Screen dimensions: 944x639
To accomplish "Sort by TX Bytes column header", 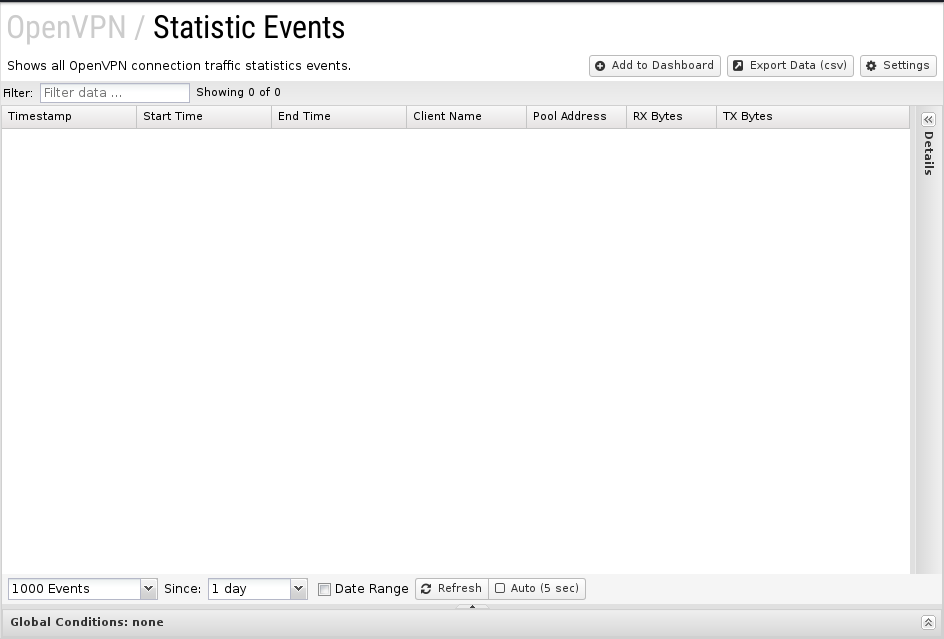I will [x=813, y=117].
